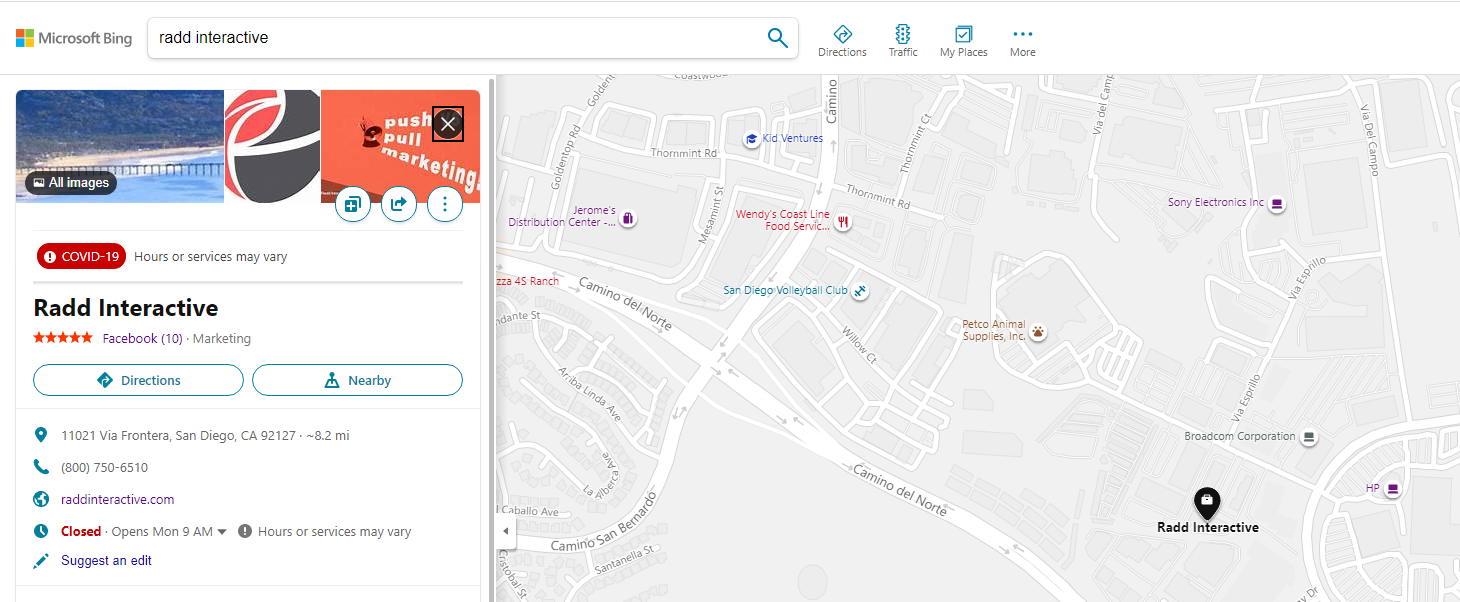
Task: Click the Sony Electronics Inc label
Action: tap(1216, 202)
